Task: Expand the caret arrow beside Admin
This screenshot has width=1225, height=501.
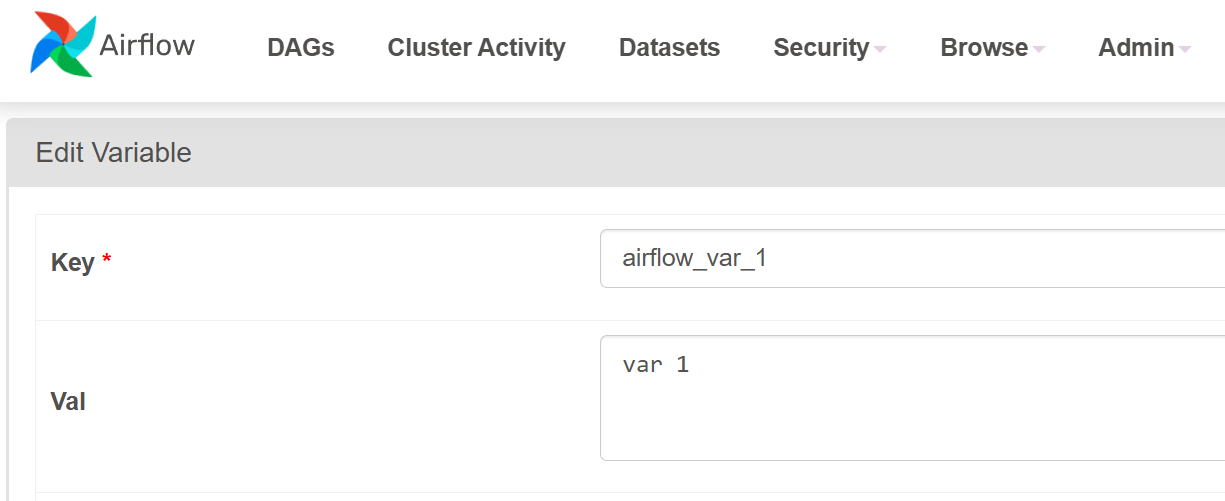Action: (x=1185, y=49)
